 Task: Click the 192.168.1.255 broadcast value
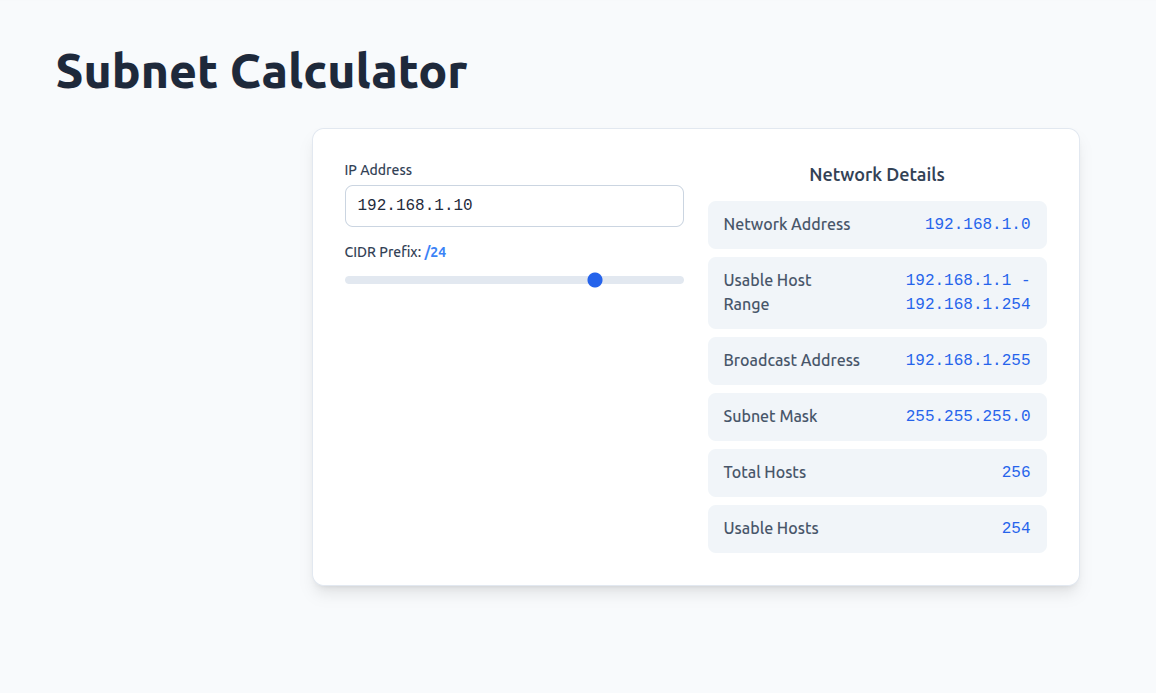click(967, 360)
